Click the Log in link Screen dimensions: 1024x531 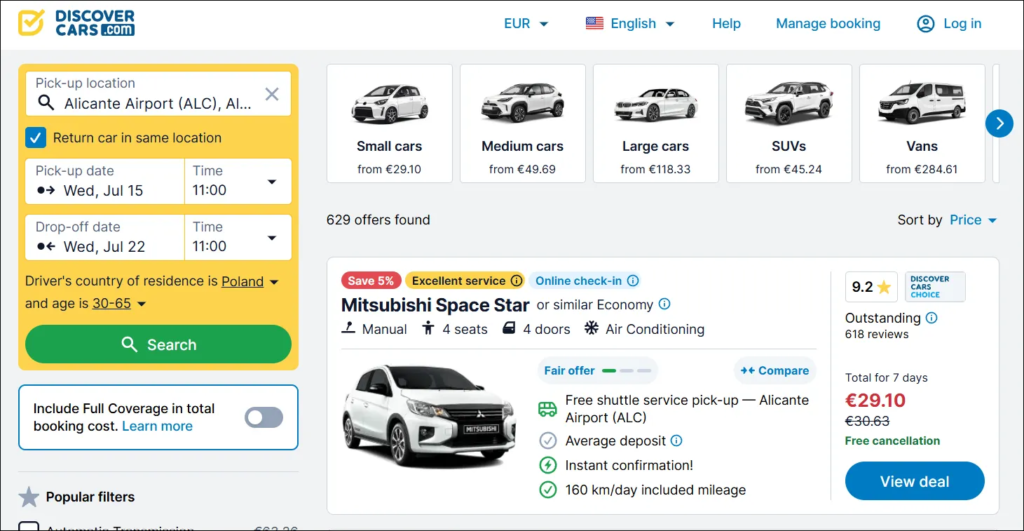[x=962, y=24]
